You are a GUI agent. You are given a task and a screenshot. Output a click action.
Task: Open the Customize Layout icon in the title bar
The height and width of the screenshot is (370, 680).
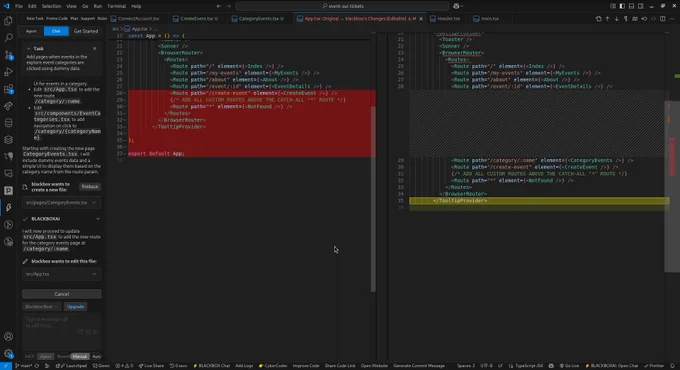point(613,6)
